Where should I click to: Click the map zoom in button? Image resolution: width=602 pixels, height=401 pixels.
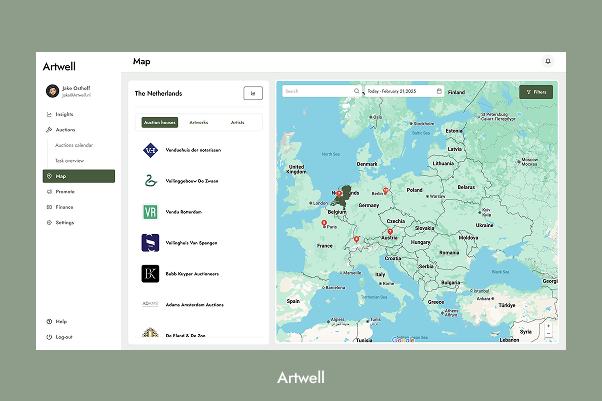click(547, 325)
